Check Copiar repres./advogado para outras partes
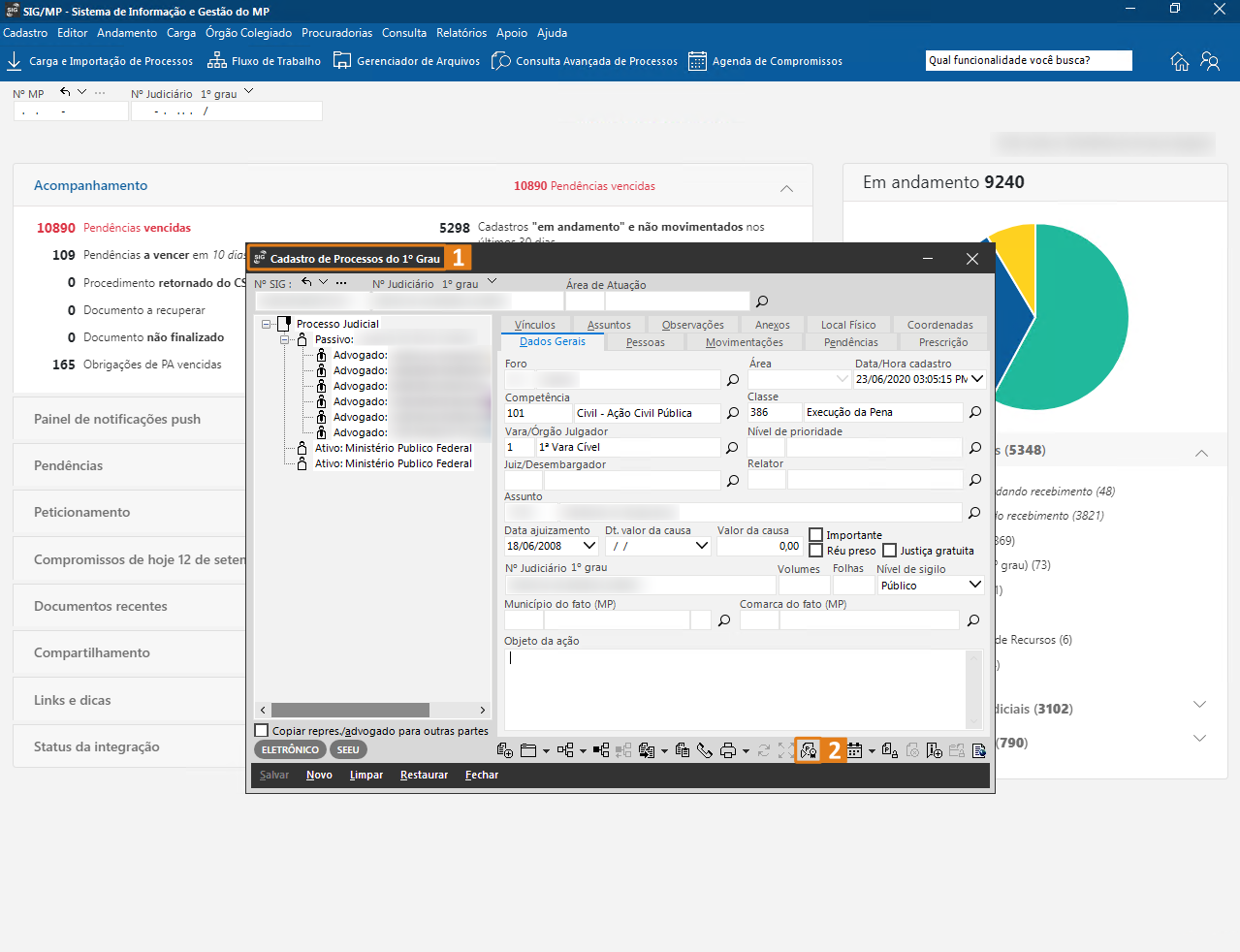The height and width of the screenshot is (952, 1240). pos(261,731)
